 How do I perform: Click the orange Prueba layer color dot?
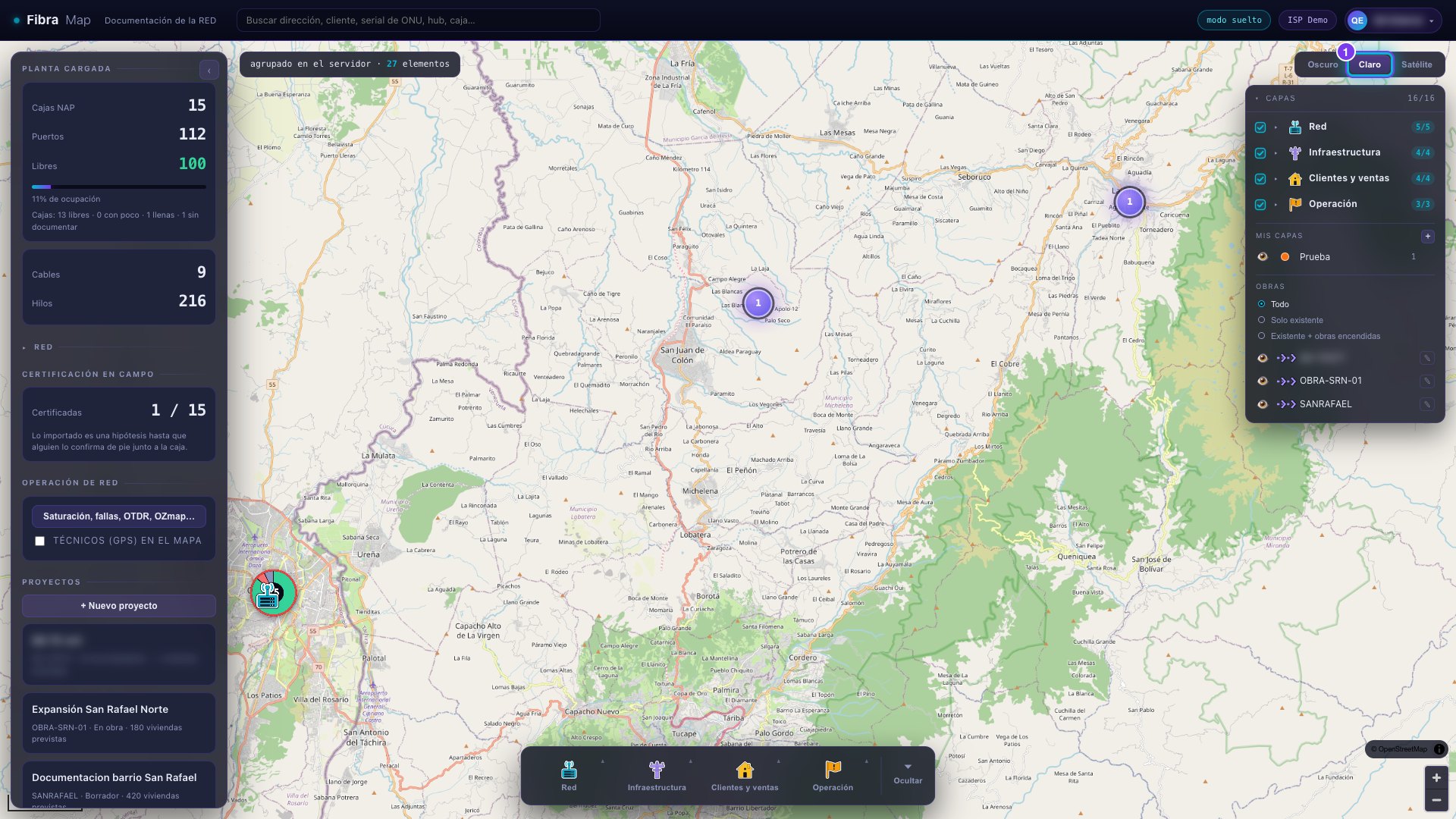click(1285, 257)
